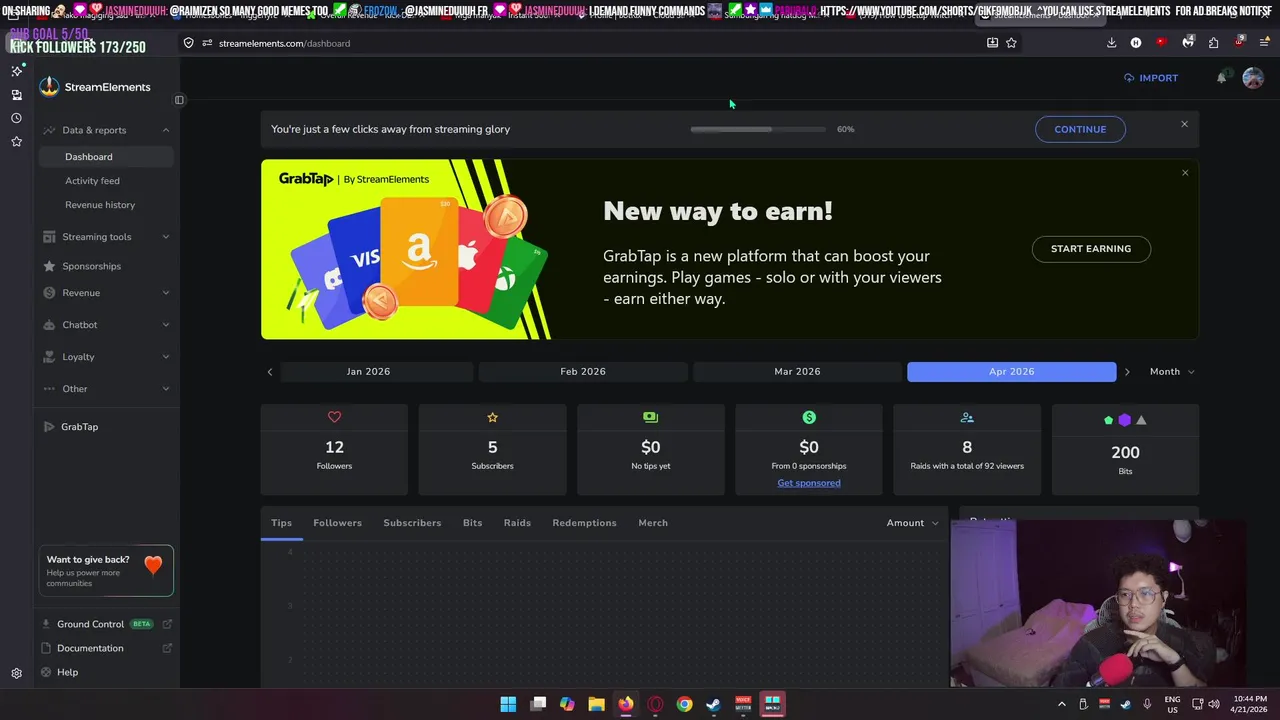
Task: Select the Jan 2026 month
Action: click(368, 372)
